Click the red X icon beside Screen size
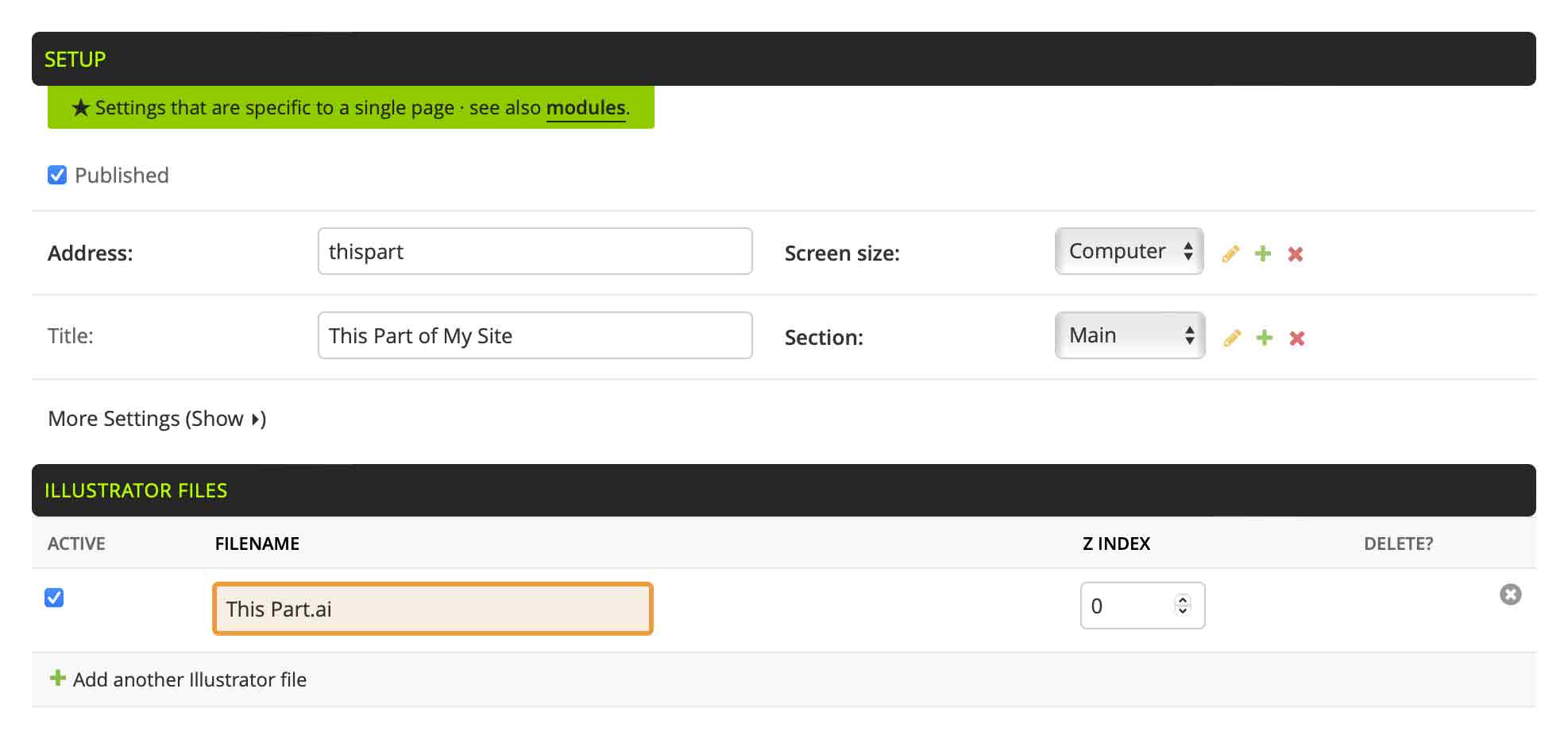The image size is (1568, 739). tap(1296, 254)
